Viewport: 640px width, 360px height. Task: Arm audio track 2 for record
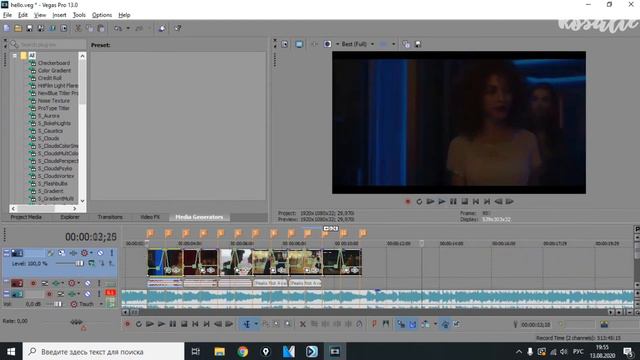(x=33, y=283)
